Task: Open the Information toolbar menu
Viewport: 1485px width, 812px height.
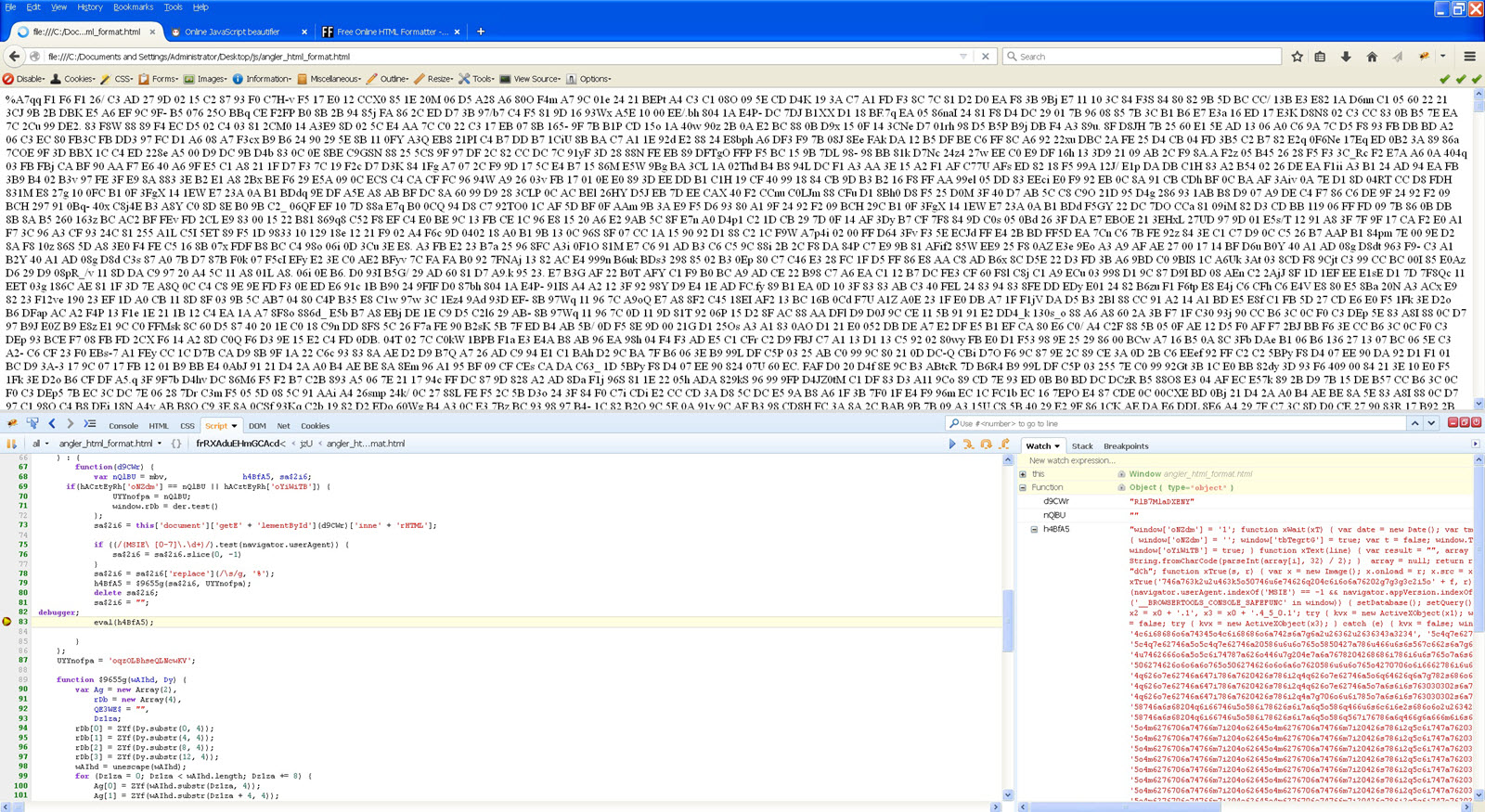Action: (263, 79)
